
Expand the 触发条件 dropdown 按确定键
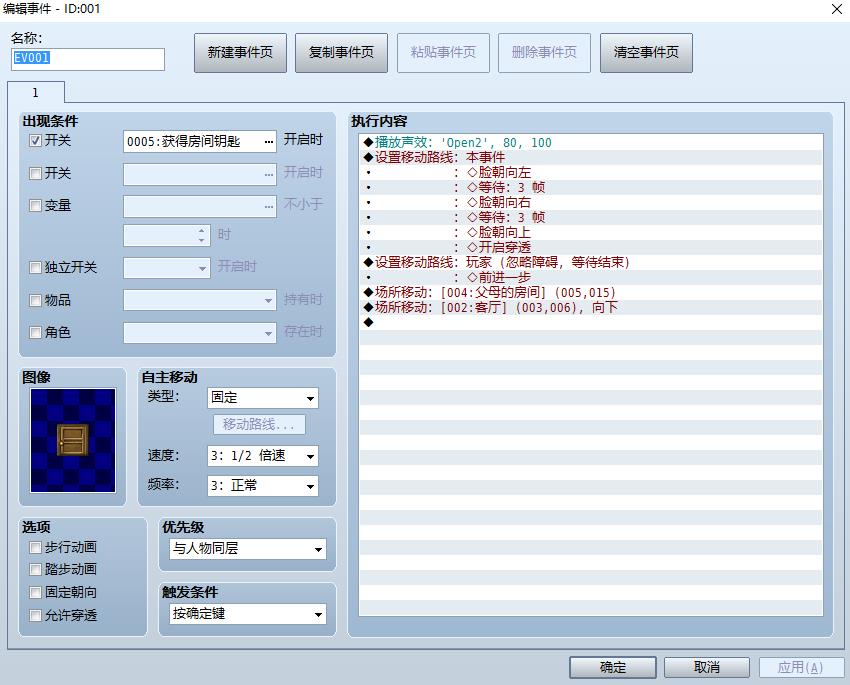pyautogui.click(x=248, y=614)
